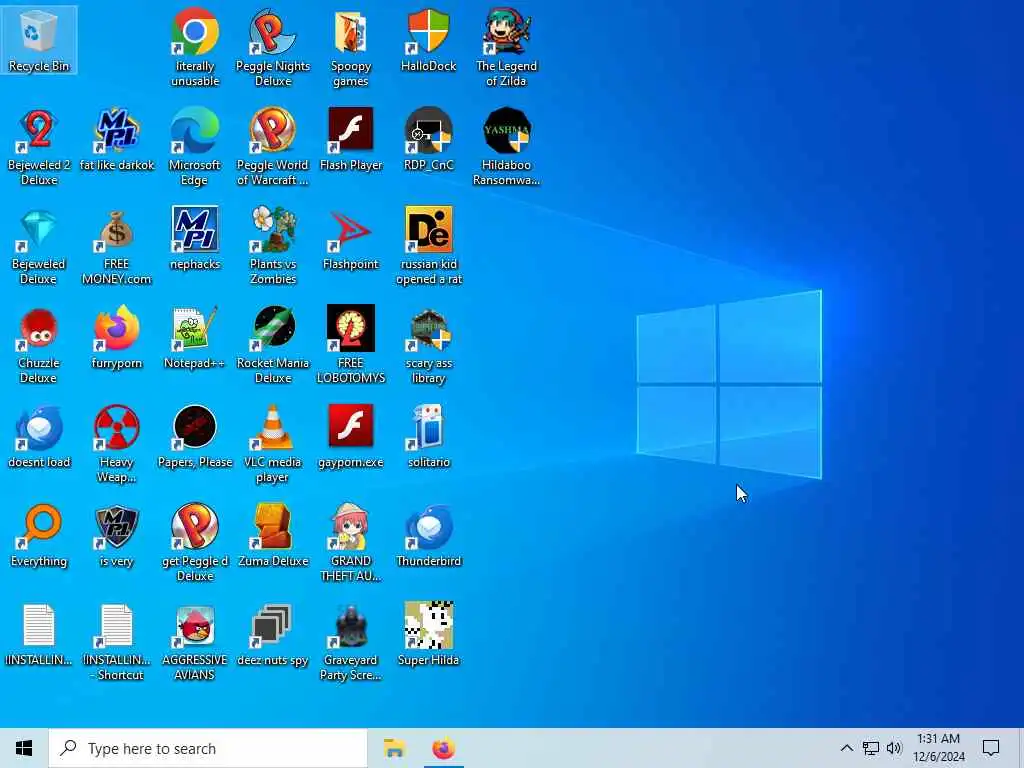Select the Microsoft Edge desktop icon
This screenshot has width=1024, height=768.
point(195,147)
